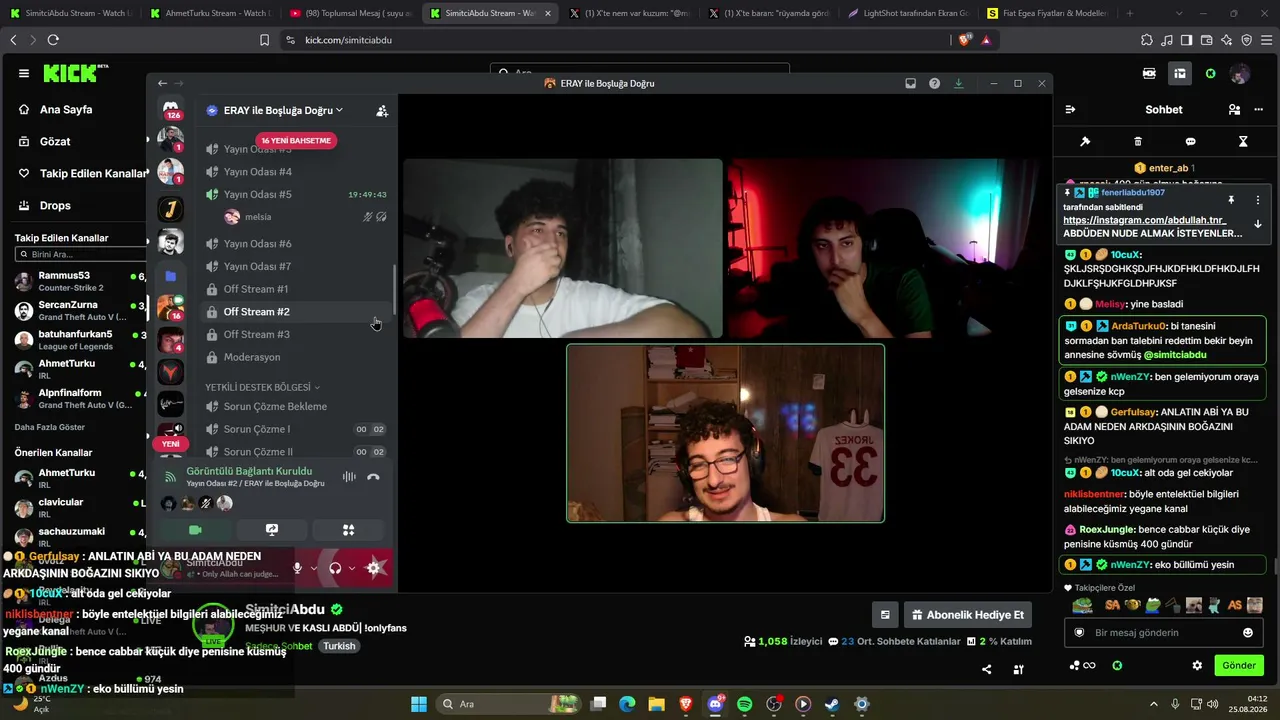Join Sorun Çözme I channel
Image resolution: width=1280 pixels, height=720 pixels.
coord(297,429)
